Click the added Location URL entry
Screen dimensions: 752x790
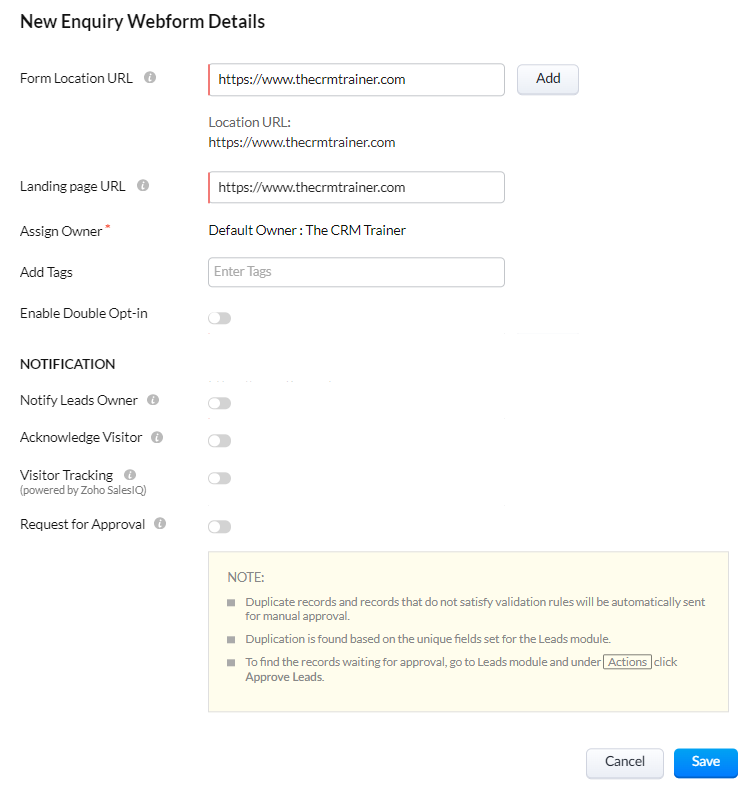pyautogui.click(x=301, y=142)
